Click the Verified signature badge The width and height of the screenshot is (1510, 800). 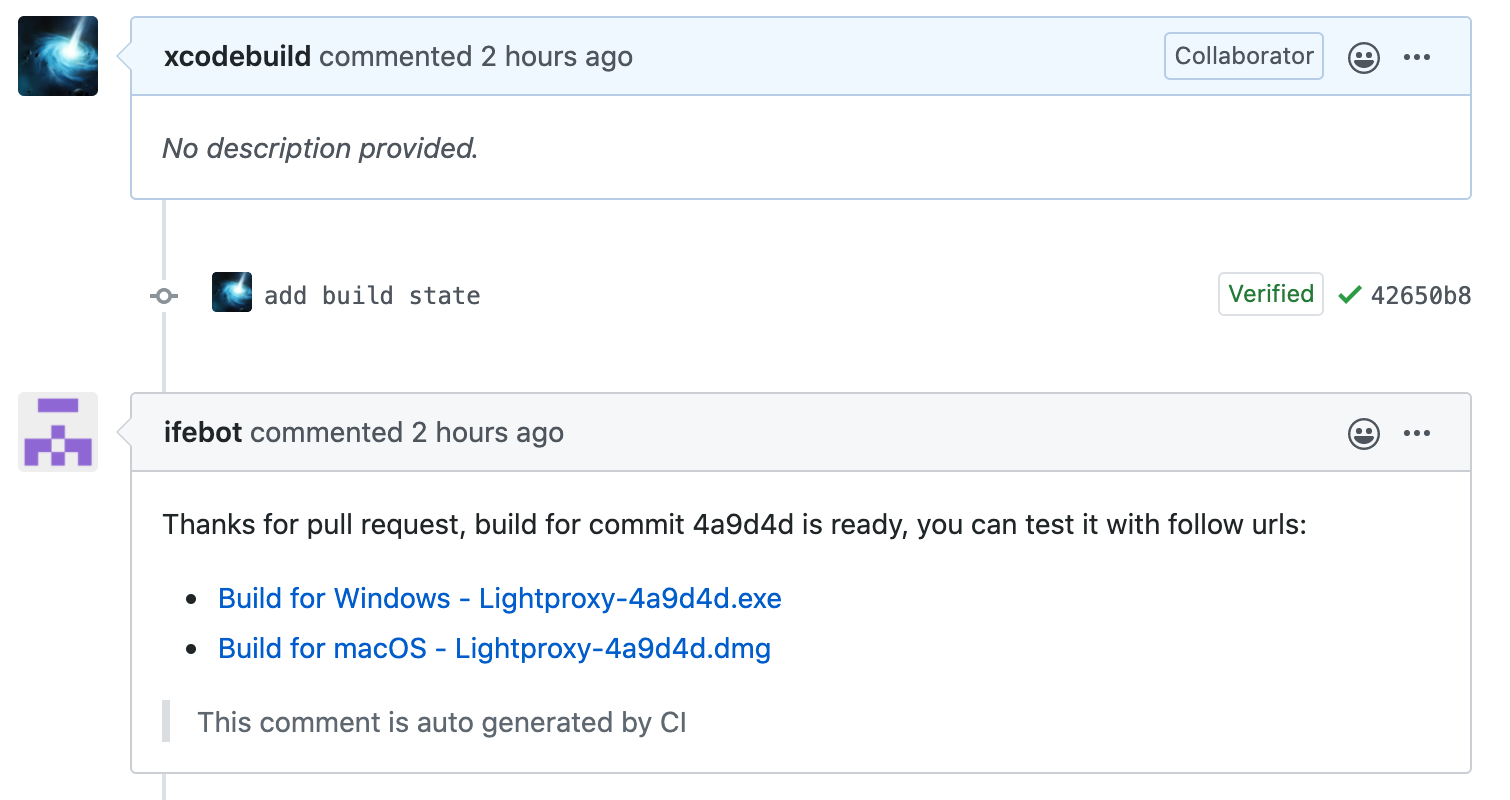pos(1271,294)
